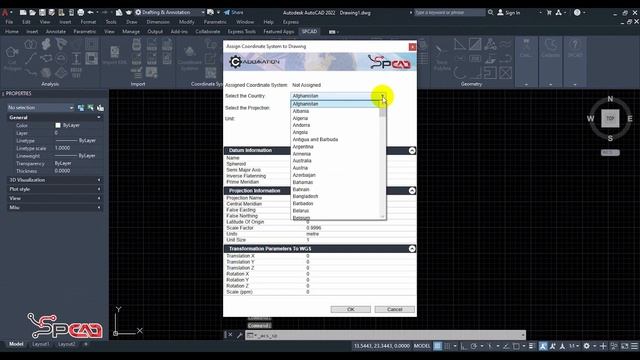Click the N compass letter on ViewCube
The image size is (640, 360).
(x=610, y=99)
